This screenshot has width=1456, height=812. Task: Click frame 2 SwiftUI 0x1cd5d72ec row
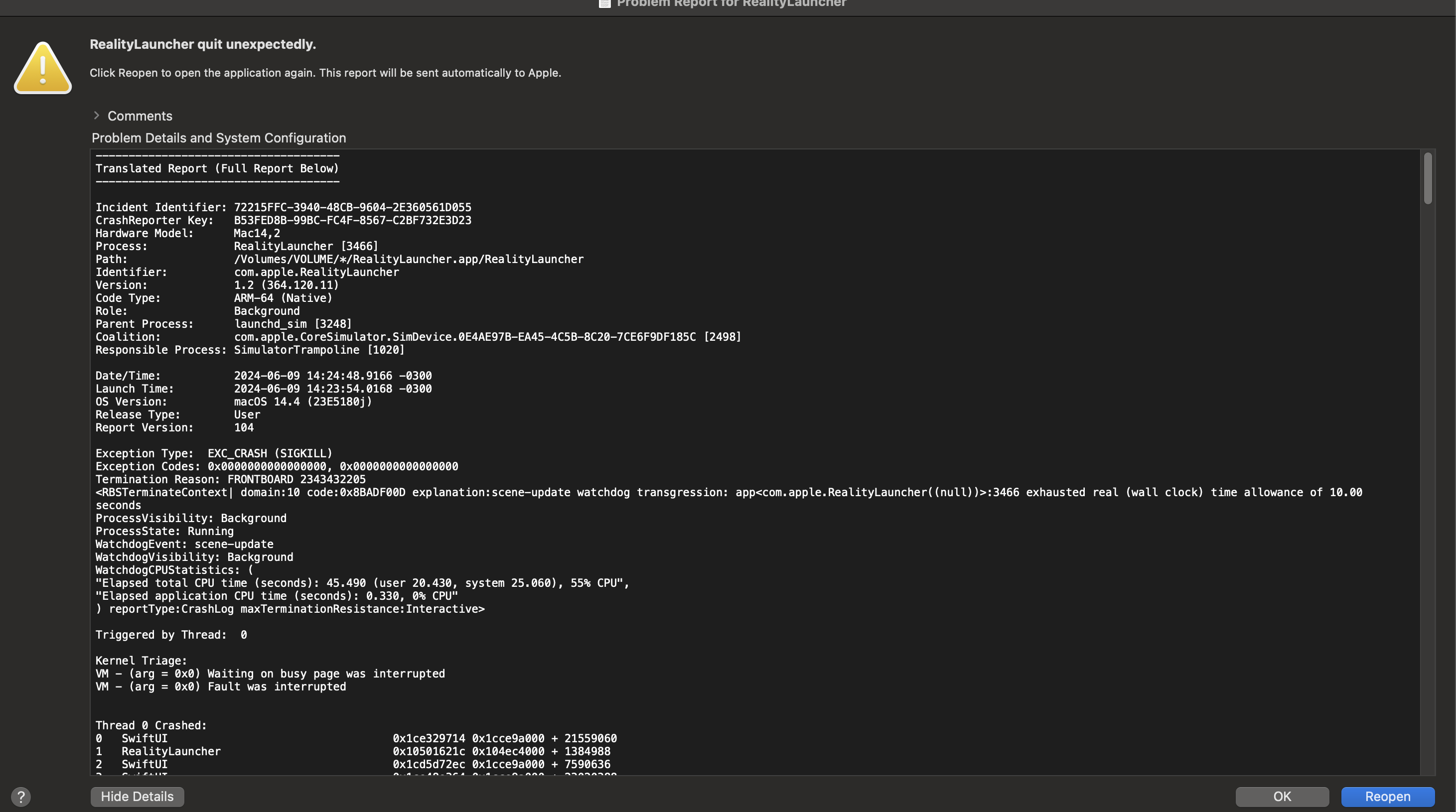353,765
